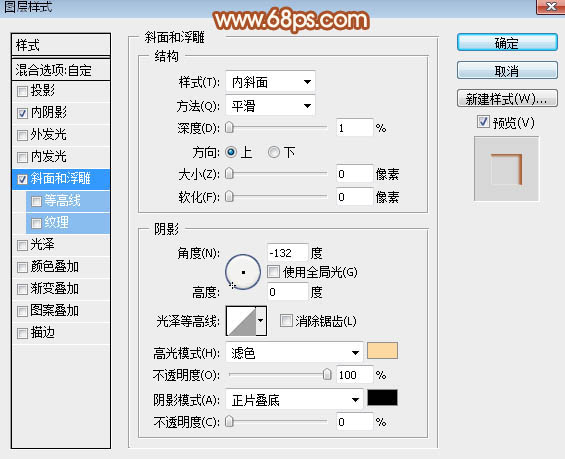The height and width of the screenshot is (459, 565).
Task: Uncheck the 内阴影 inner shadow checkbox
Action: click(22, 113)
